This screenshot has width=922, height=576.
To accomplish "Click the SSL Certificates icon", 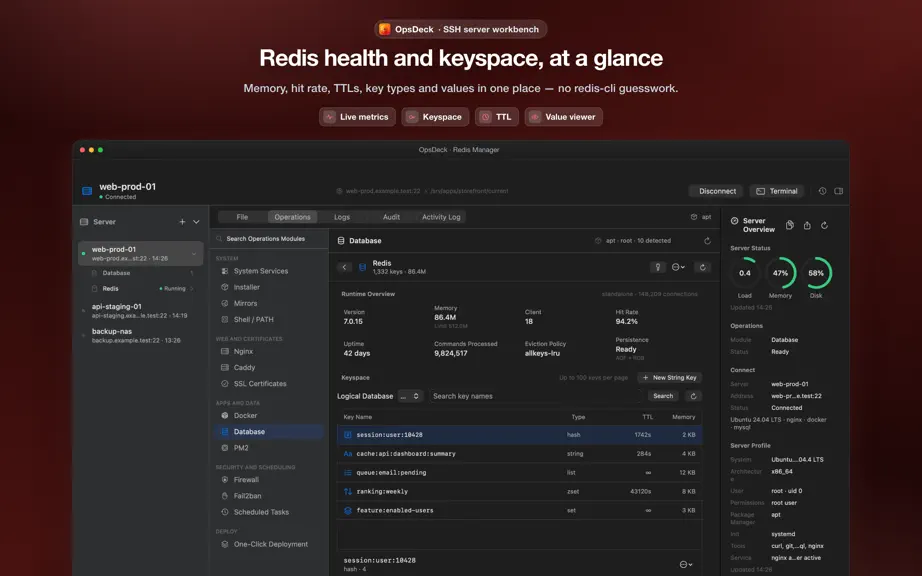I will coord(225,384).
